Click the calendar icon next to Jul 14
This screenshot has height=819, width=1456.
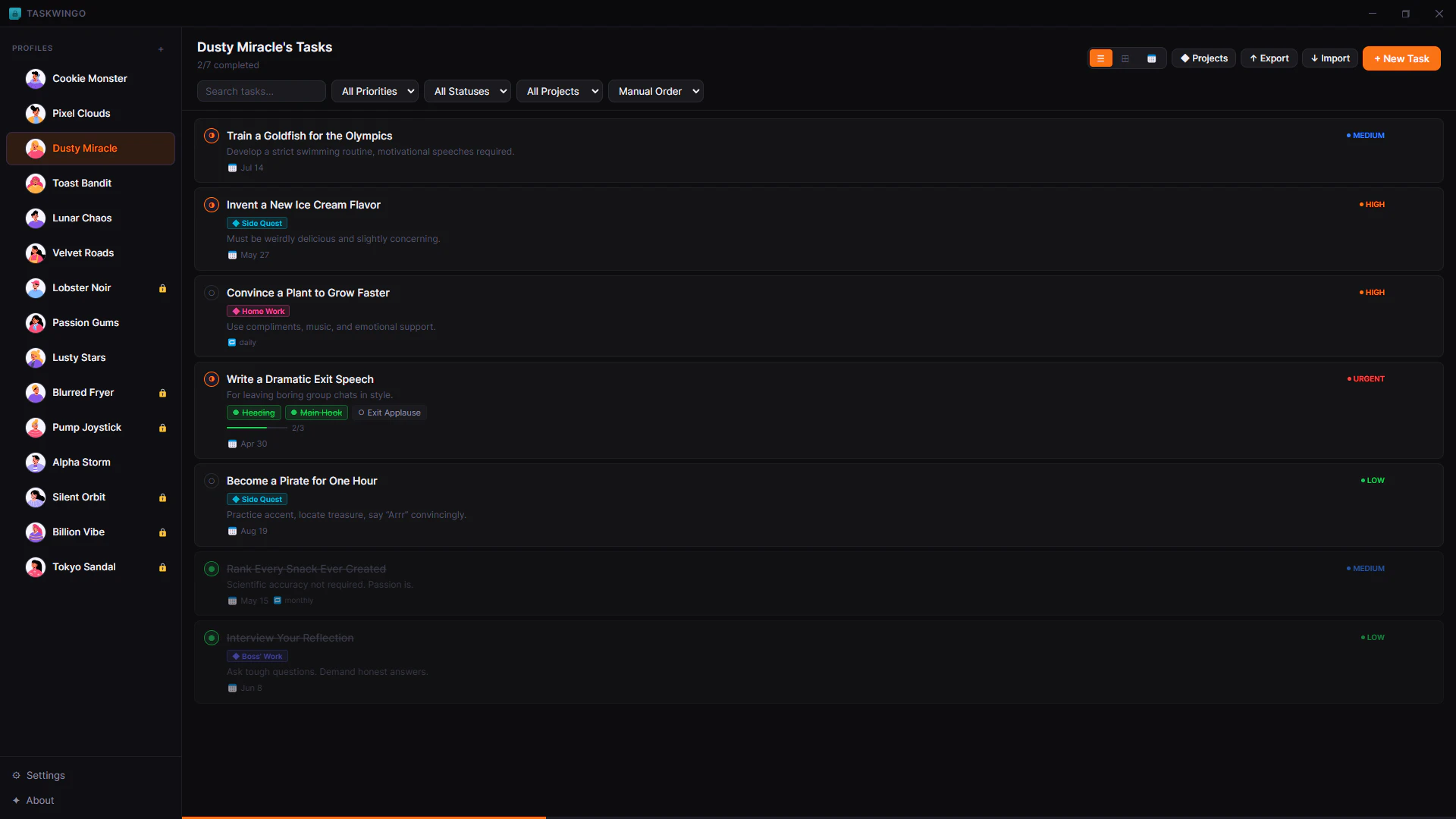point(232,168)
